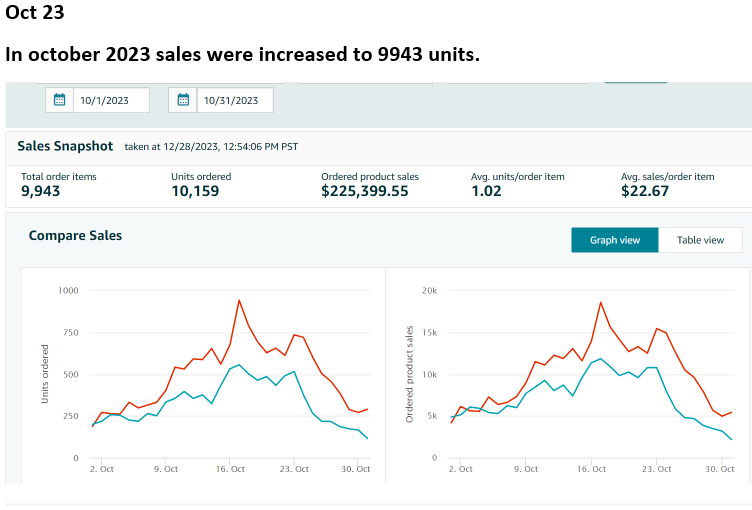752x510 pixels.
Task: Click the 16. Oct label on the left chart
Action: point(230,469)
